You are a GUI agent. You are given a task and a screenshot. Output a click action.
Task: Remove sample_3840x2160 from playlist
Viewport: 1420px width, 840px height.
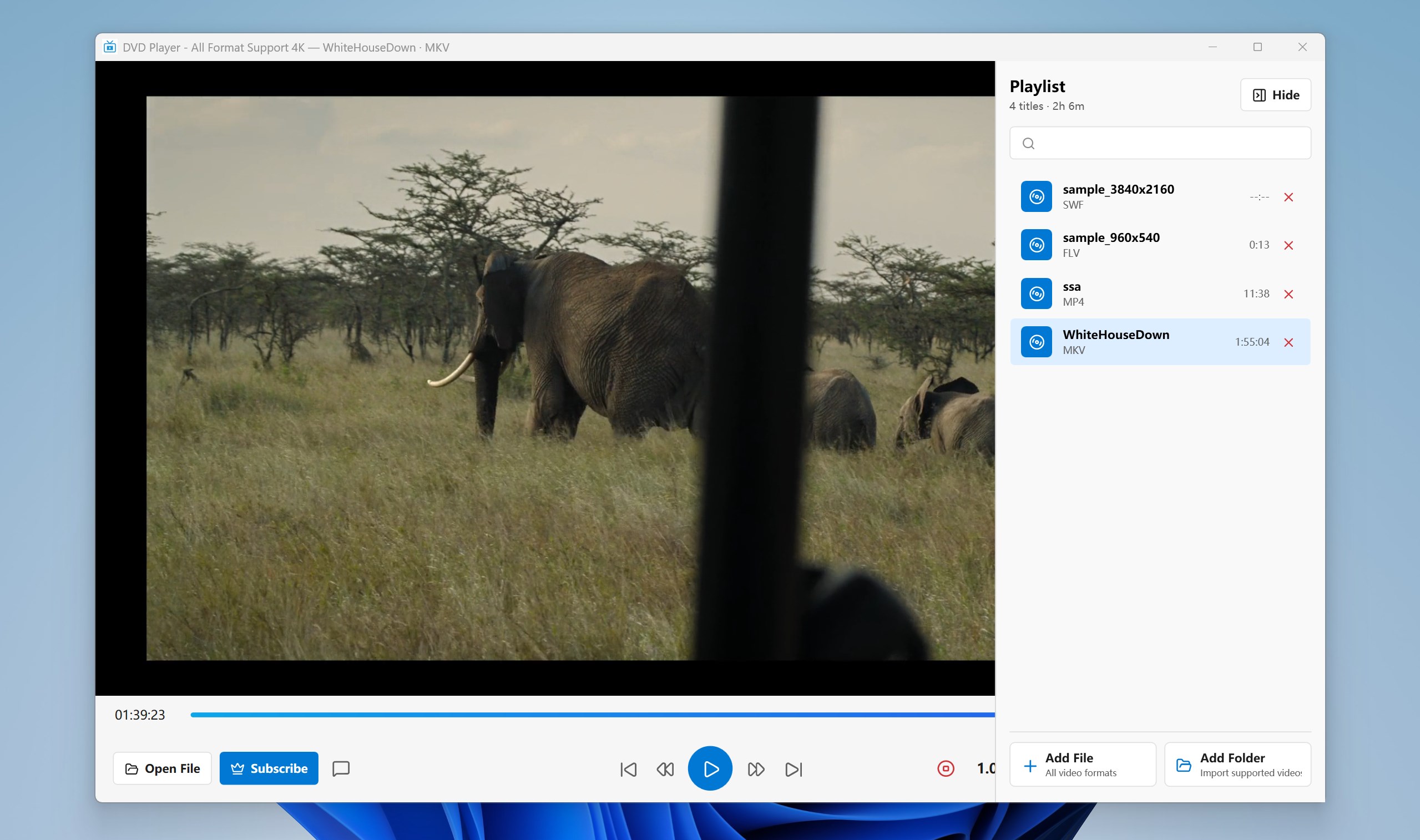coord(1288,197)
